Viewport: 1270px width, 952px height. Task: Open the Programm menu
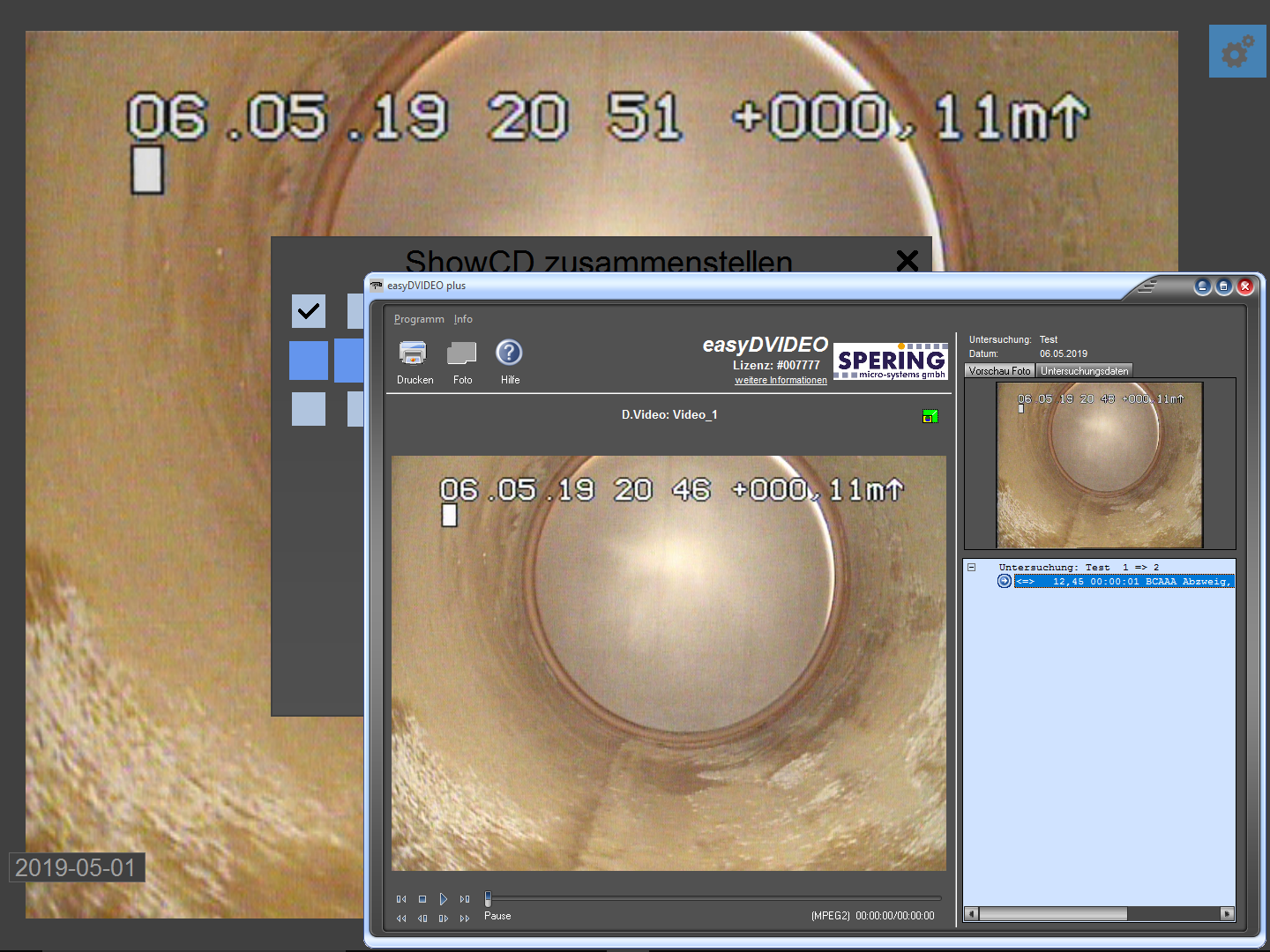[x=419, y=319]
